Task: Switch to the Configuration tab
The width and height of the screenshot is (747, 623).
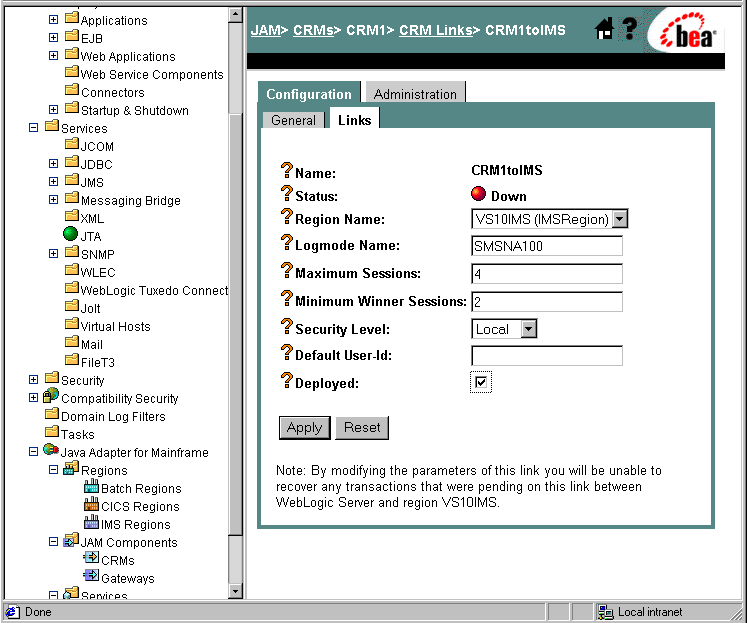Action: (x=309, y=94)
